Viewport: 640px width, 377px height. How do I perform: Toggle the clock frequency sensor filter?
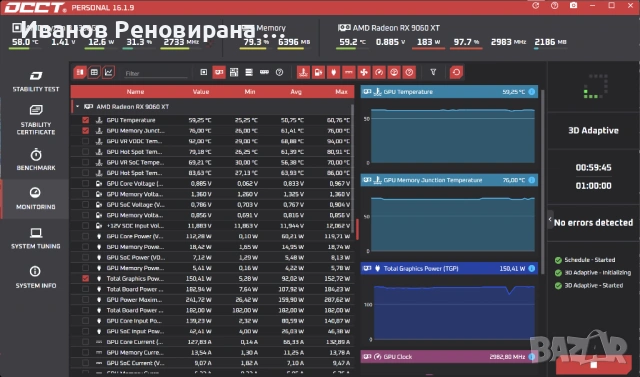[379, 73]
